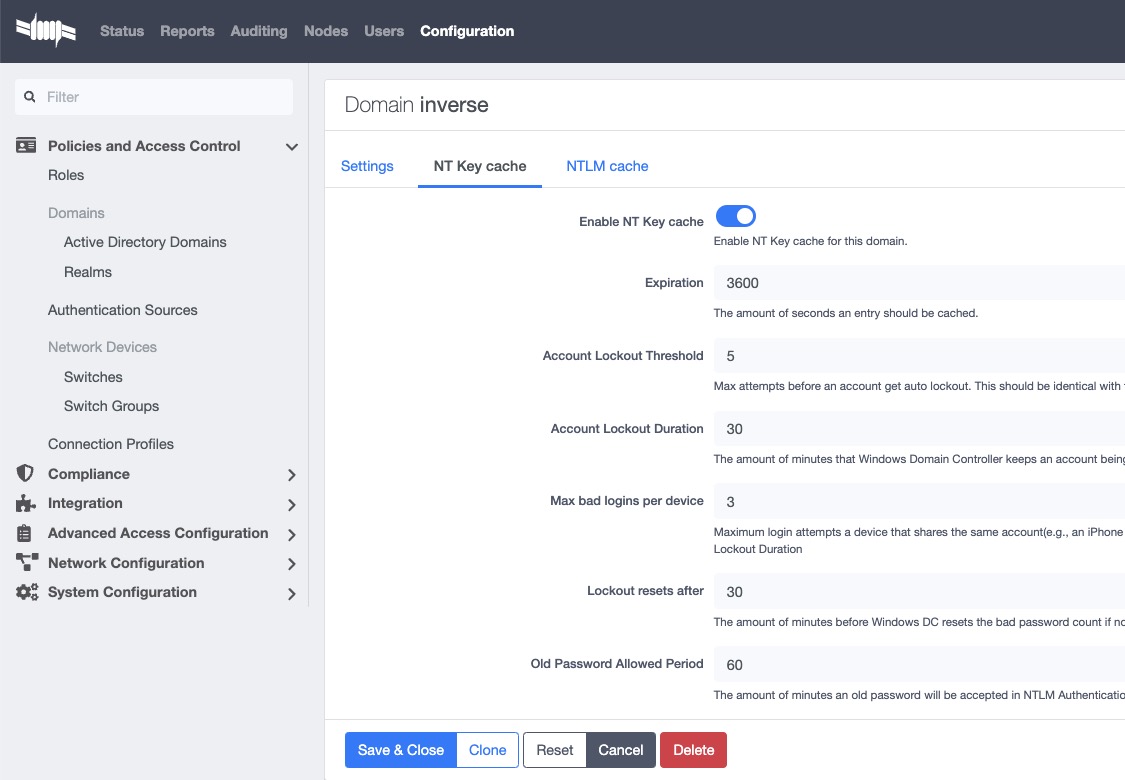
Task: Click the Integration puzzle piece icon
Action: pos(26,503)
